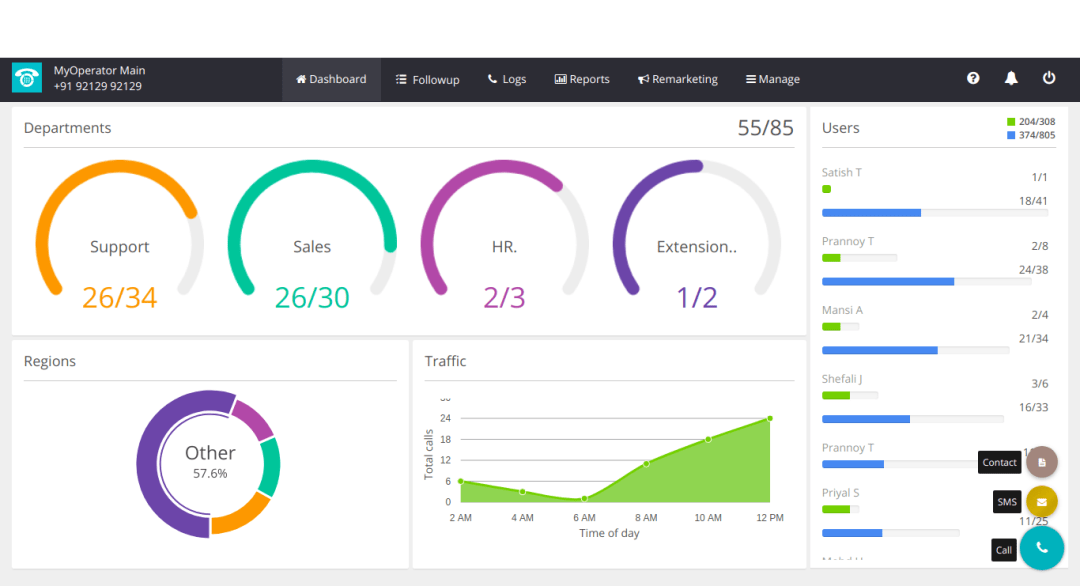
Task: Click the blue 374/805 legend square
Action: [1011, 136]
